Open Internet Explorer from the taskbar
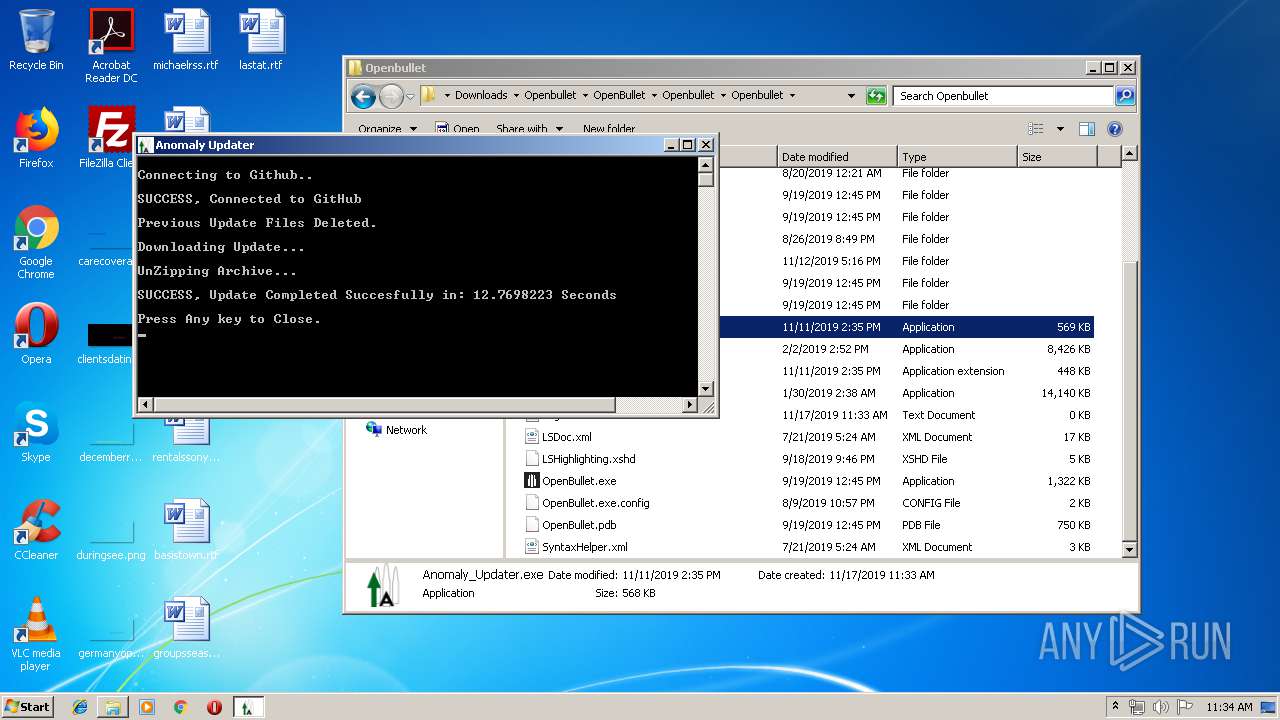This screenshot has width=1280, height=720. [x=80, y=707]
